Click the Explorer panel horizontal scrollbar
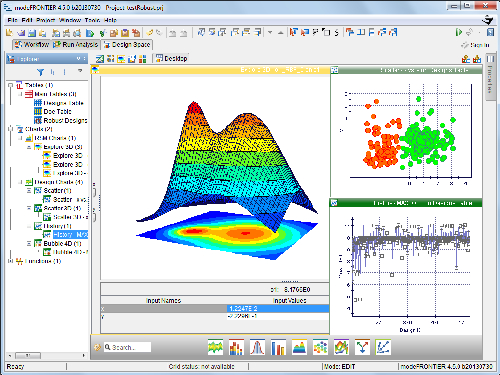The height and width of the screenshot is (375, 500). point(47,355)
